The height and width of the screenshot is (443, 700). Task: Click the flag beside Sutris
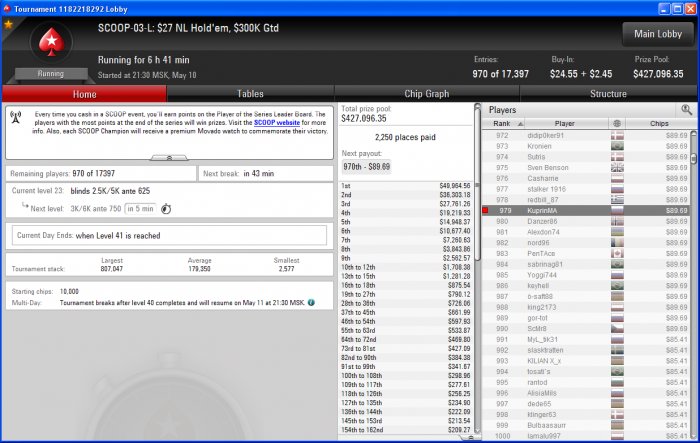[x=617, y=157]
